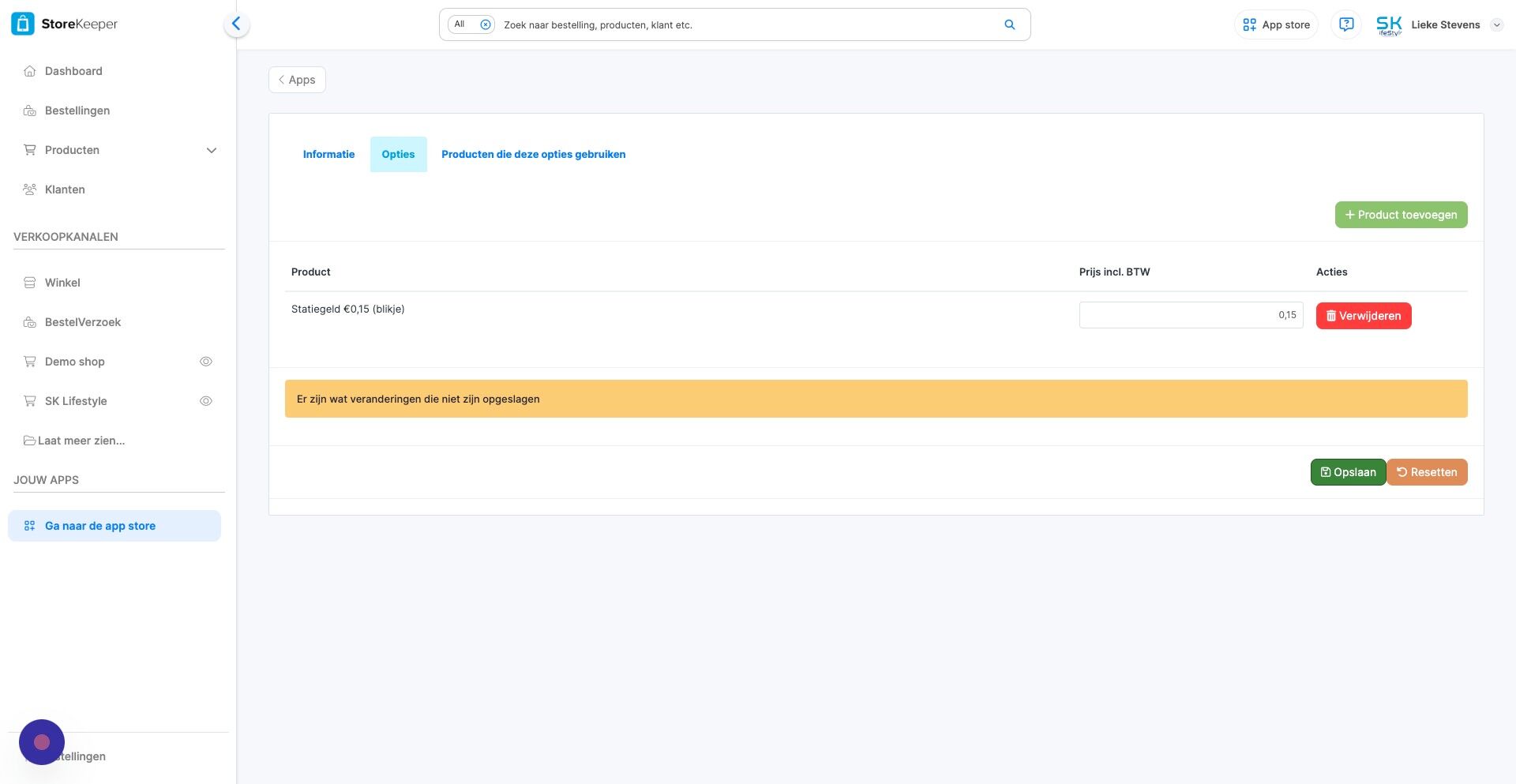Switch to the Informatie tab

[x=328, y=155]
